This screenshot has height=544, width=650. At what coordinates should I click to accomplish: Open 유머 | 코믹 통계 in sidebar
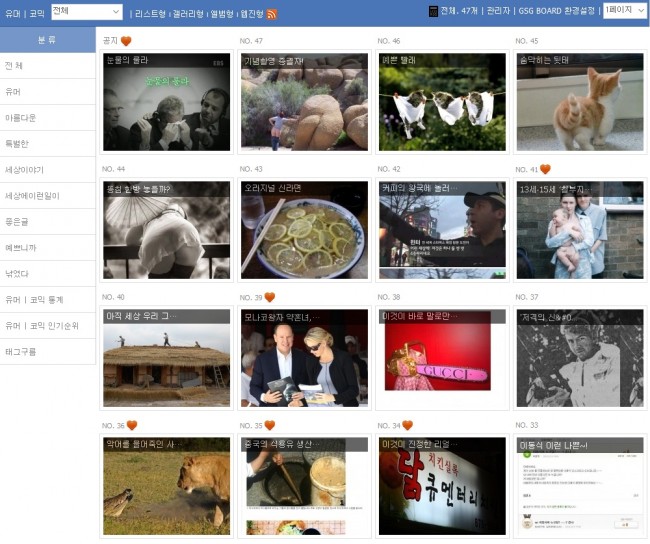(x=48, y=299)
